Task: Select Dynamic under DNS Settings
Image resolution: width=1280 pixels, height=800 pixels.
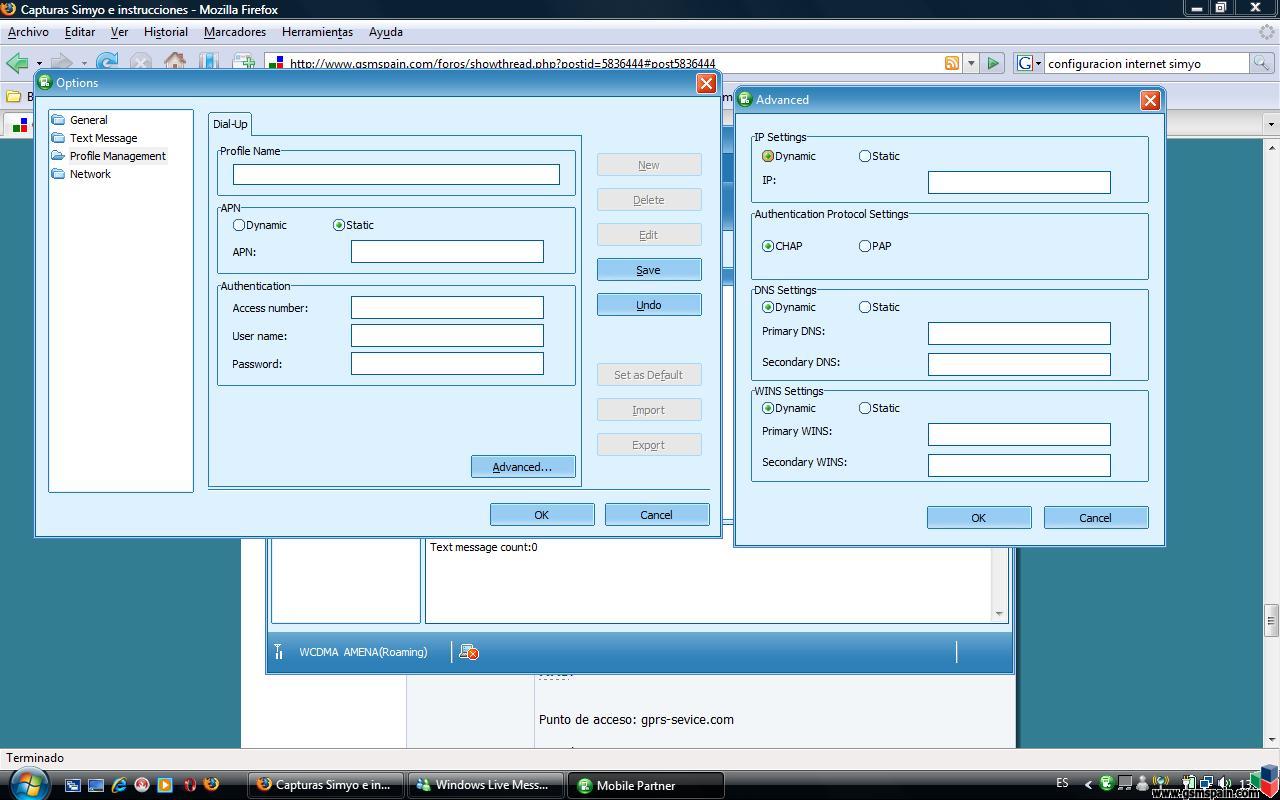Action: click(x=768, y=307)
